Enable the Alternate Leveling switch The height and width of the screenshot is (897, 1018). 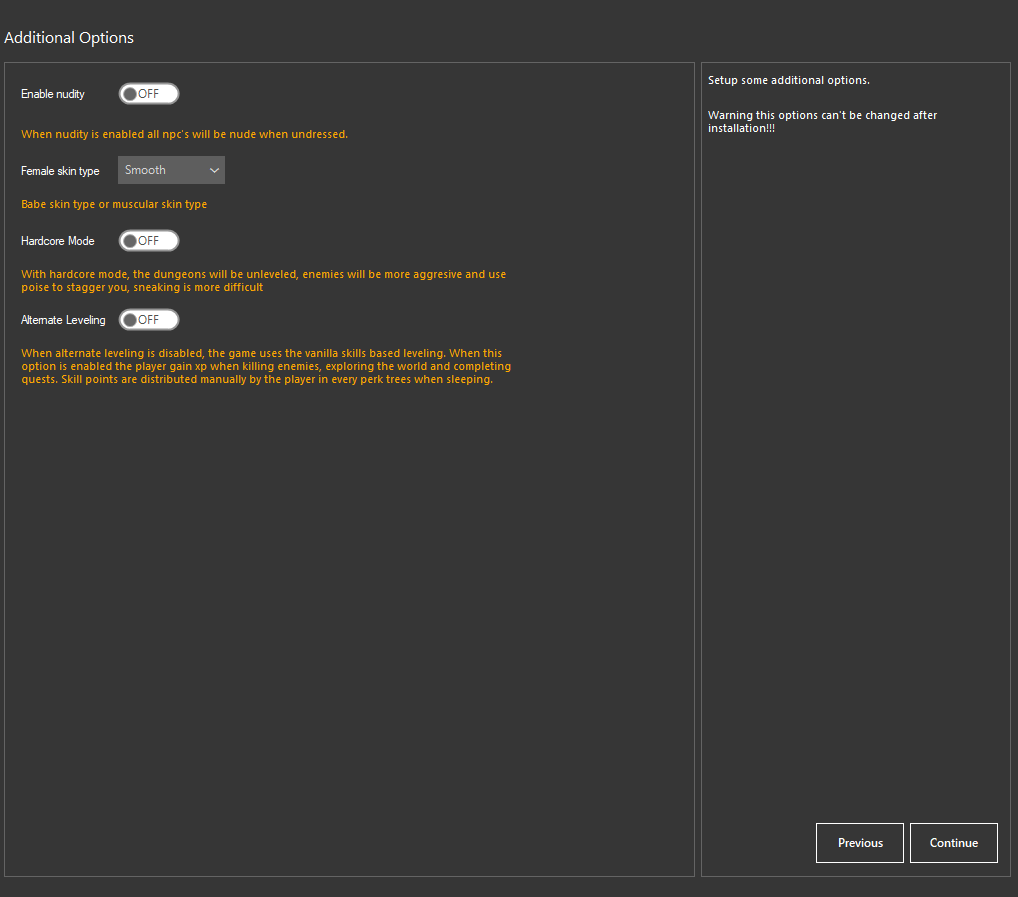149,320
